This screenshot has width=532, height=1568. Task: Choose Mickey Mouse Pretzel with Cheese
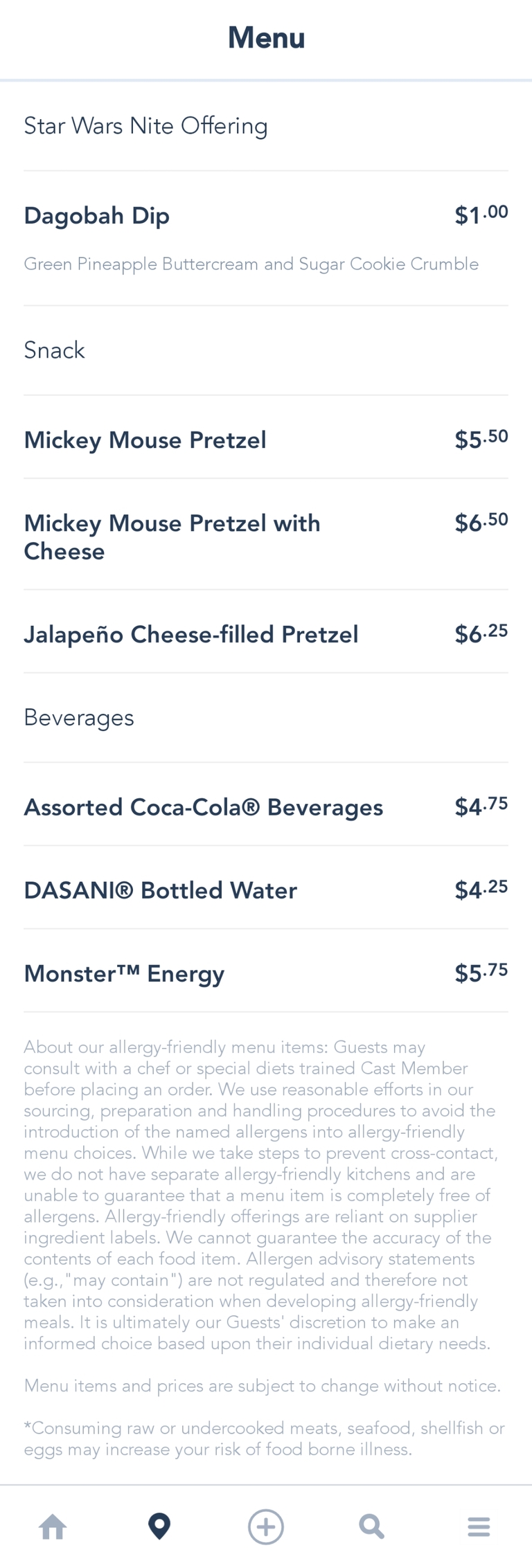[x=172, y=537]
